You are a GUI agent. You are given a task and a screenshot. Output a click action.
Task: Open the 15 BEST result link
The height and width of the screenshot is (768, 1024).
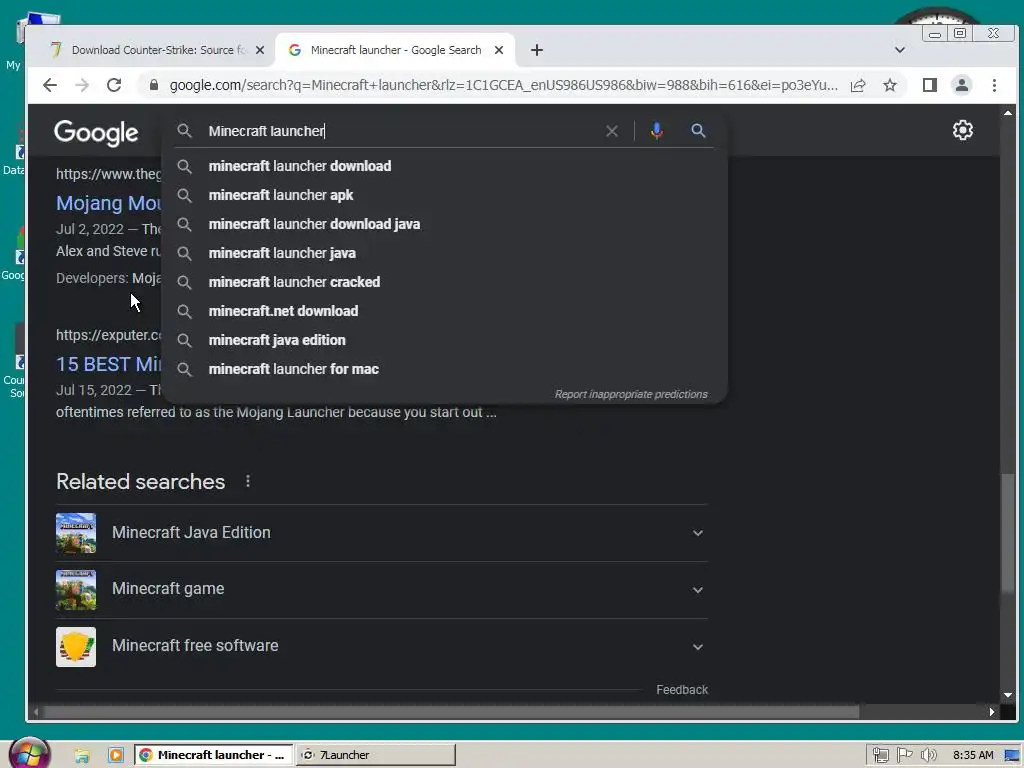coord(108,364)
